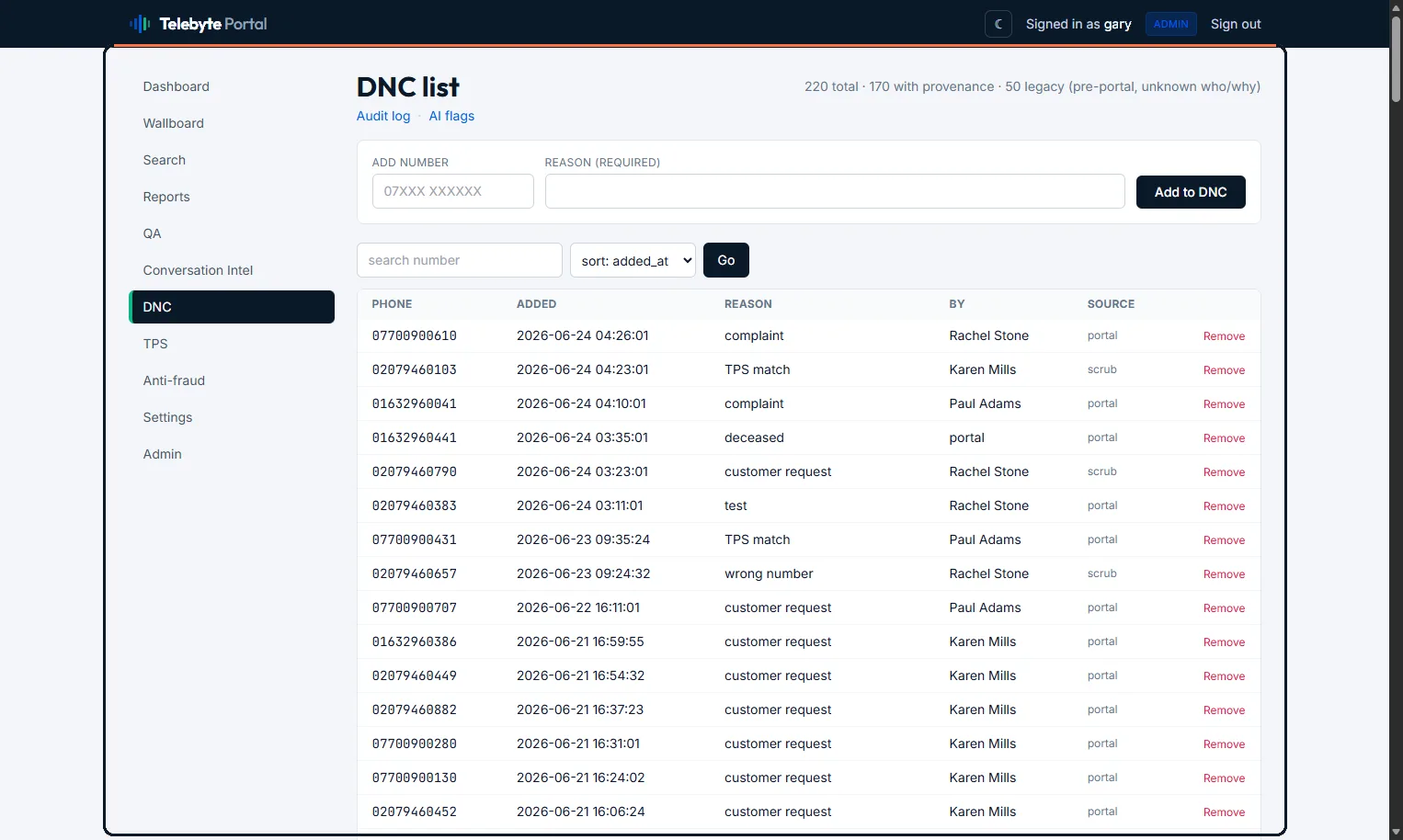The width and height of the screenshot is (1403, 840).
Task: Remove number 02079460657 from DNC
Action: coord(1224,574)
